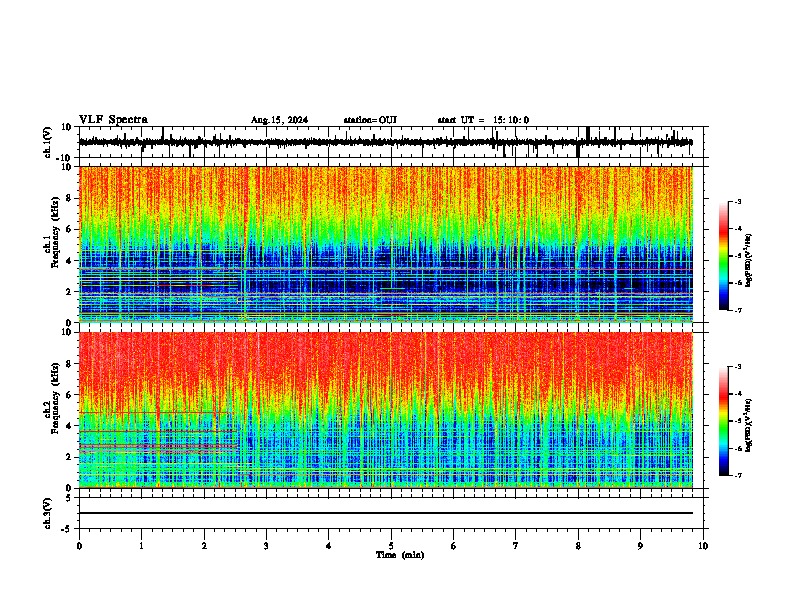This screenshot has width=792, height=612.
Task: Click the "Time (min)" x-axis label
Action: 400,555
